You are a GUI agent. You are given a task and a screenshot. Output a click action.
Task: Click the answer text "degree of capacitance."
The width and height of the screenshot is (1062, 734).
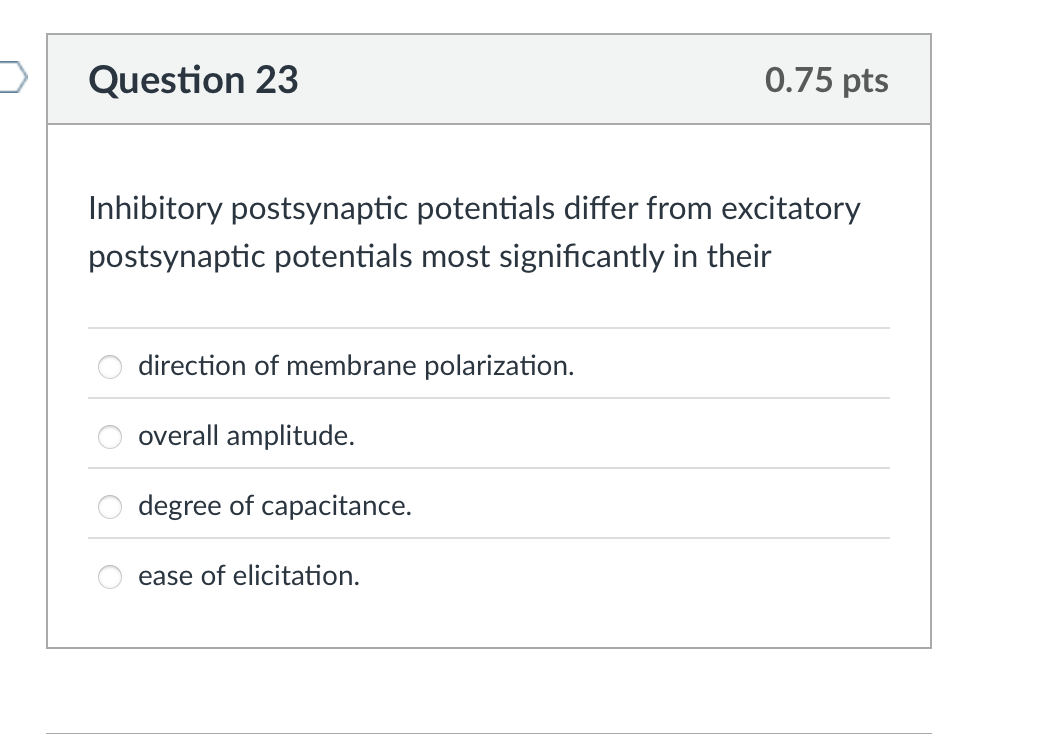pyautogui.click(x=274, y=506)
